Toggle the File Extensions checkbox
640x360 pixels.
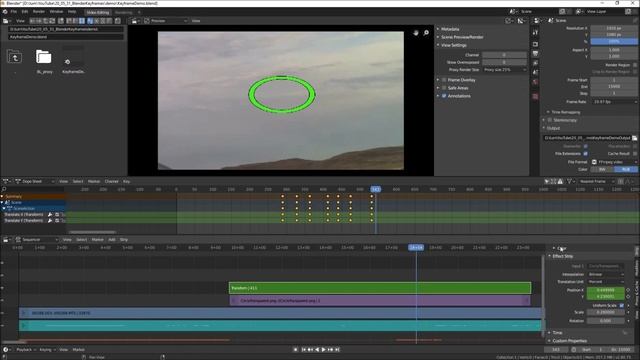click(x=585, y=153)
